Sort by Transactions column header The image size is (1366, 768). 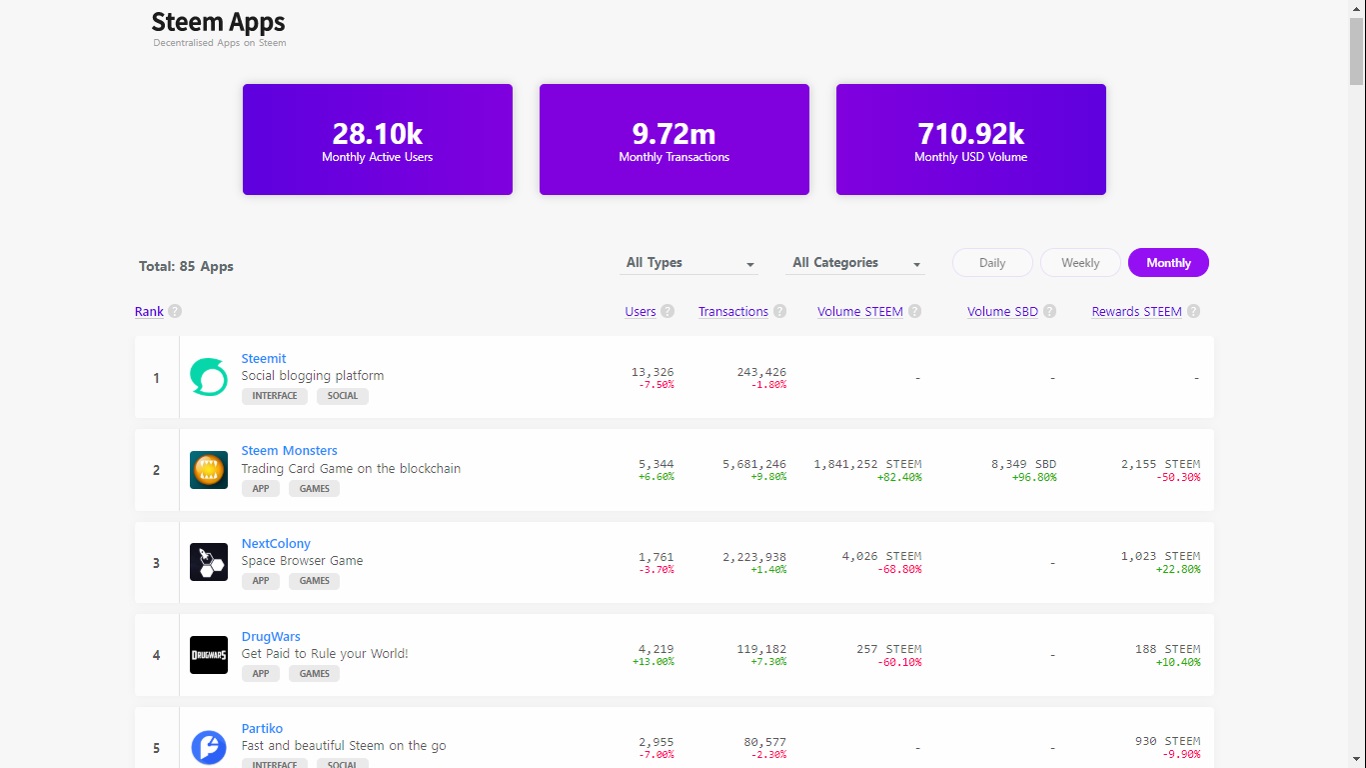coord(733,311)
